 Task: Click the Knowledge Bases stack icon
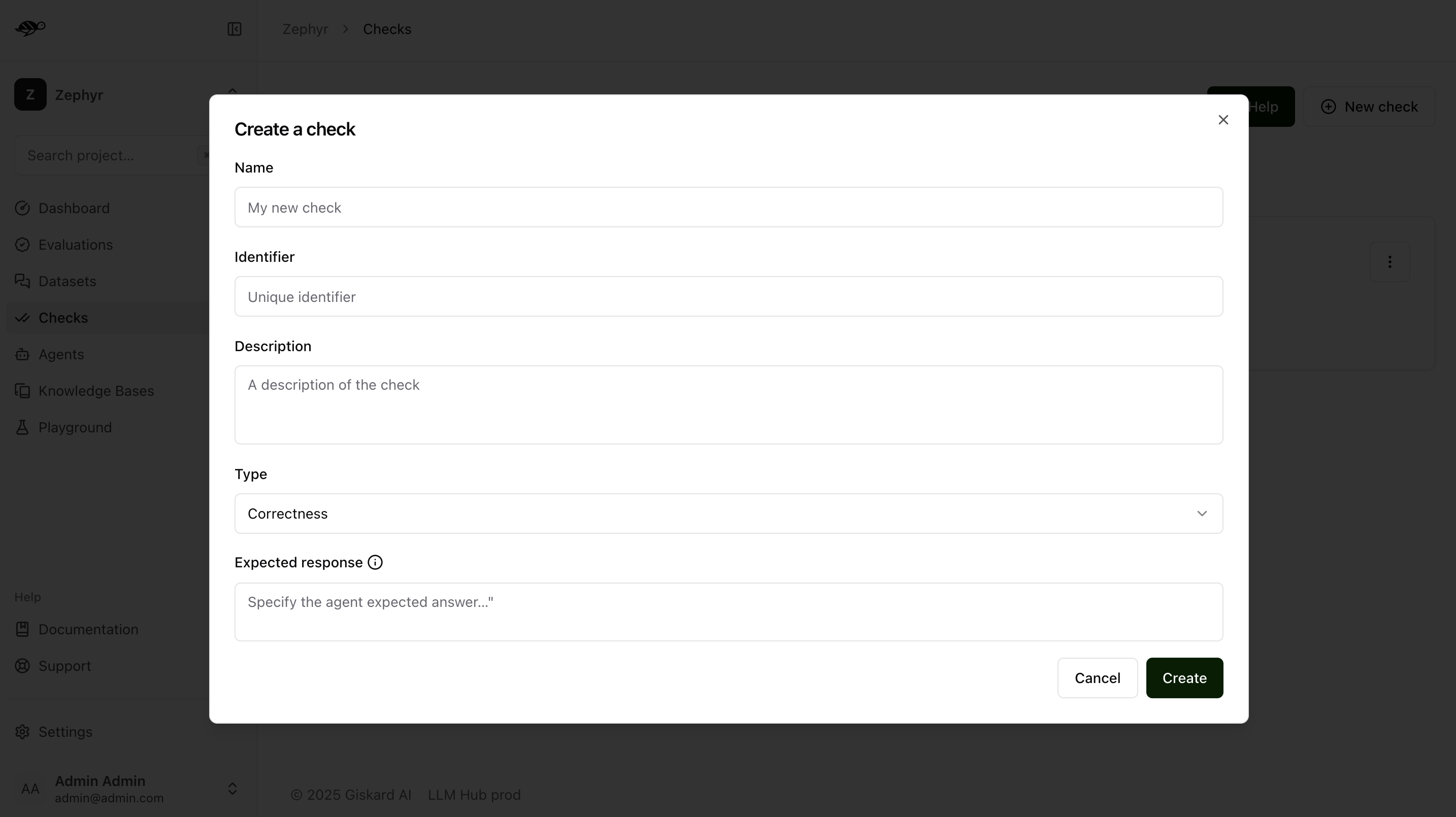pos(22,391)
